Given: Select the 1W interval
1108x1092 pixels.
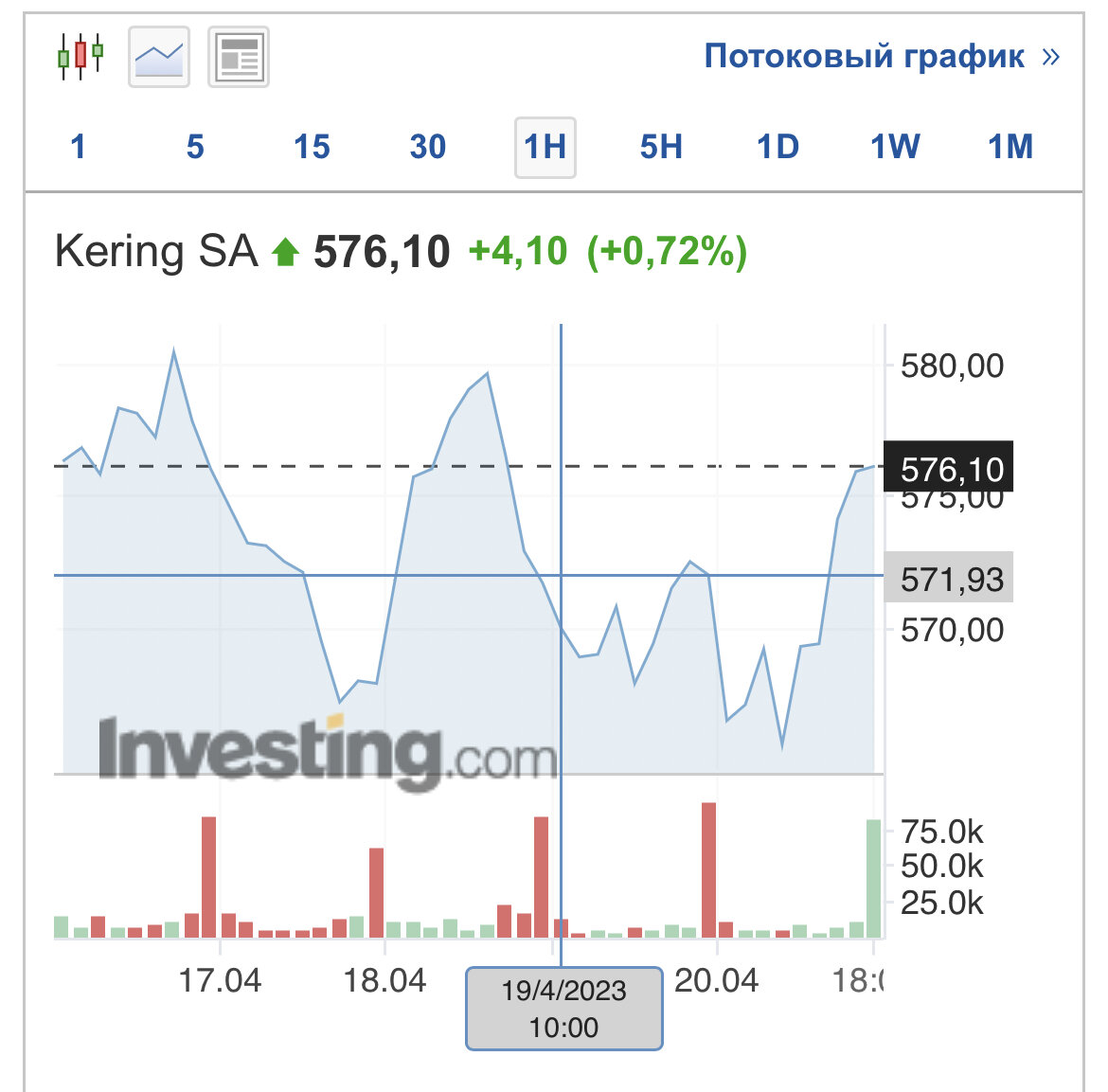Looking at the screenshot, I should coord(895,147).
